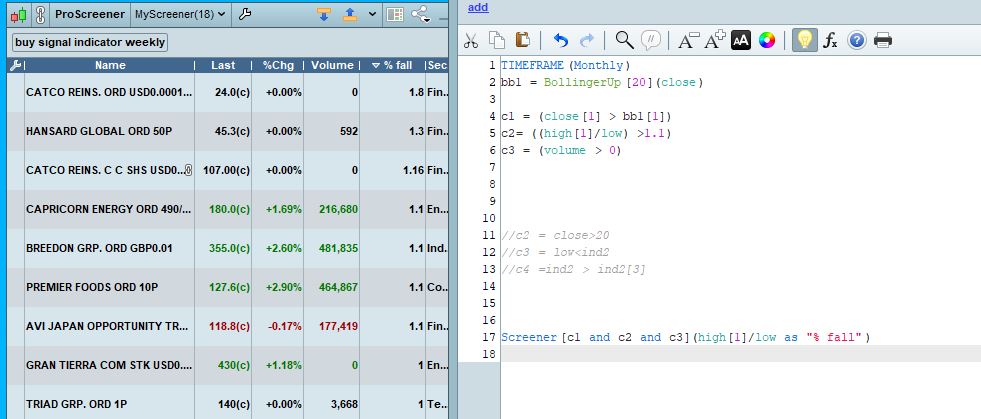The height and width of the screenshot is (419, 981).
Task: Click the orange move-down arrow icon
Action: coord(323,14)
